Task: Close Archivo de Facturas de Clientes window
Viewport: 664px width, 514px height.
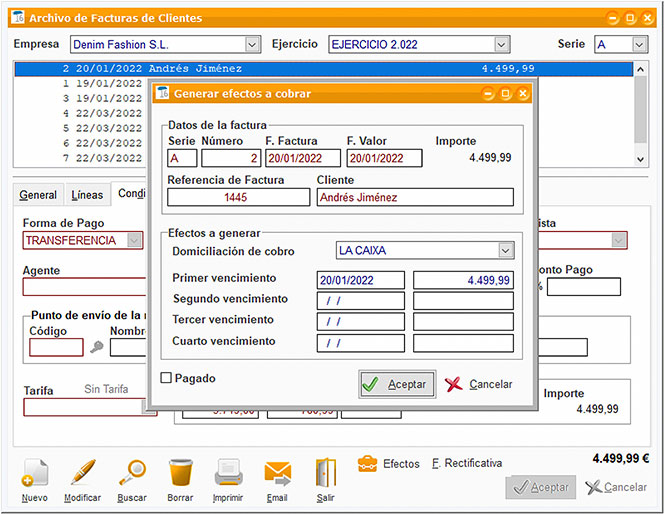Action: tap(647, 18)
